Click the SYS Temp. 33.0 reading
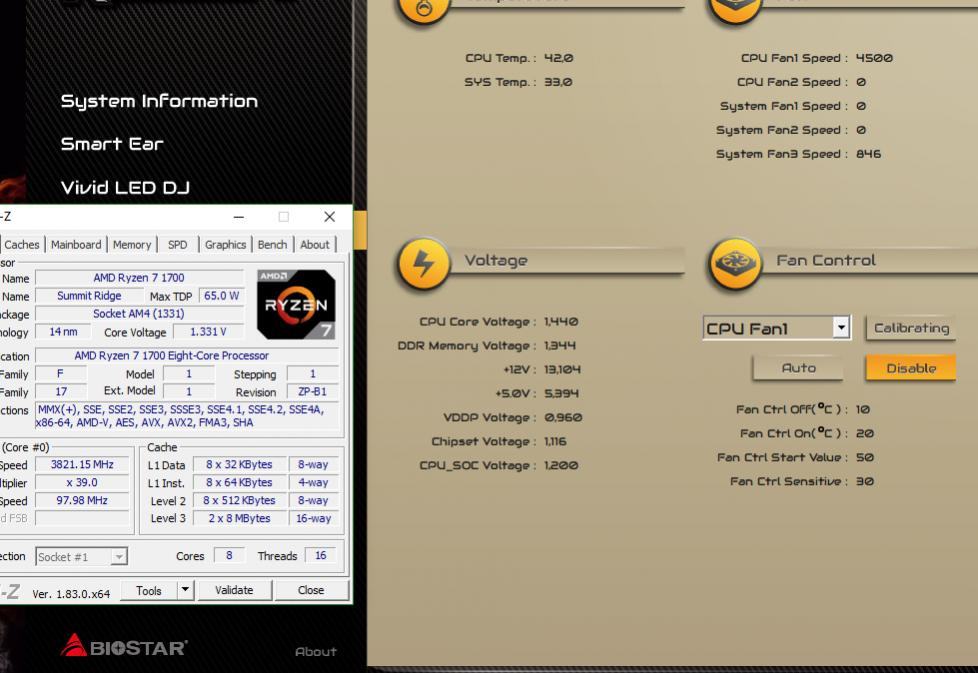Viewport: 978px width, 673px height. [x=558, y=82]
